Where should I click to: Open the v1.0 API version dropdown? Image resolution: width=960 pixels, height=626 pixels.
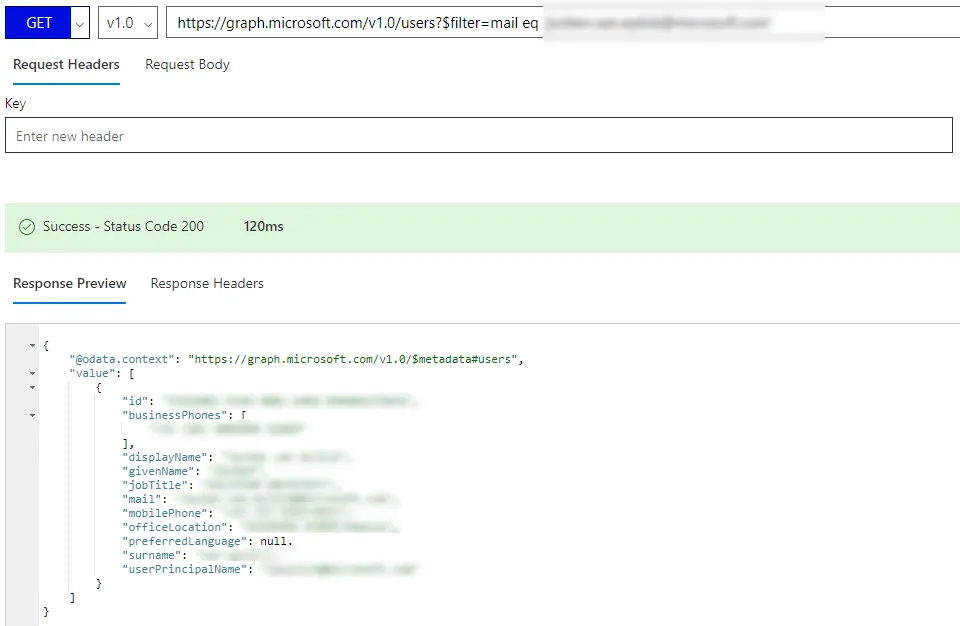tap(128, 23)
